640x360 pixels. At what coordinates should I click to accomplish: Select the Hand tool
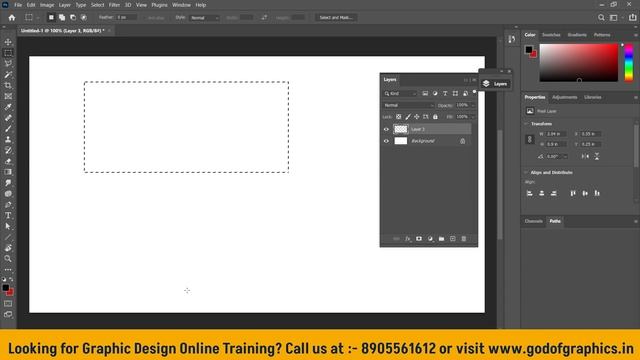click(8, 248)
